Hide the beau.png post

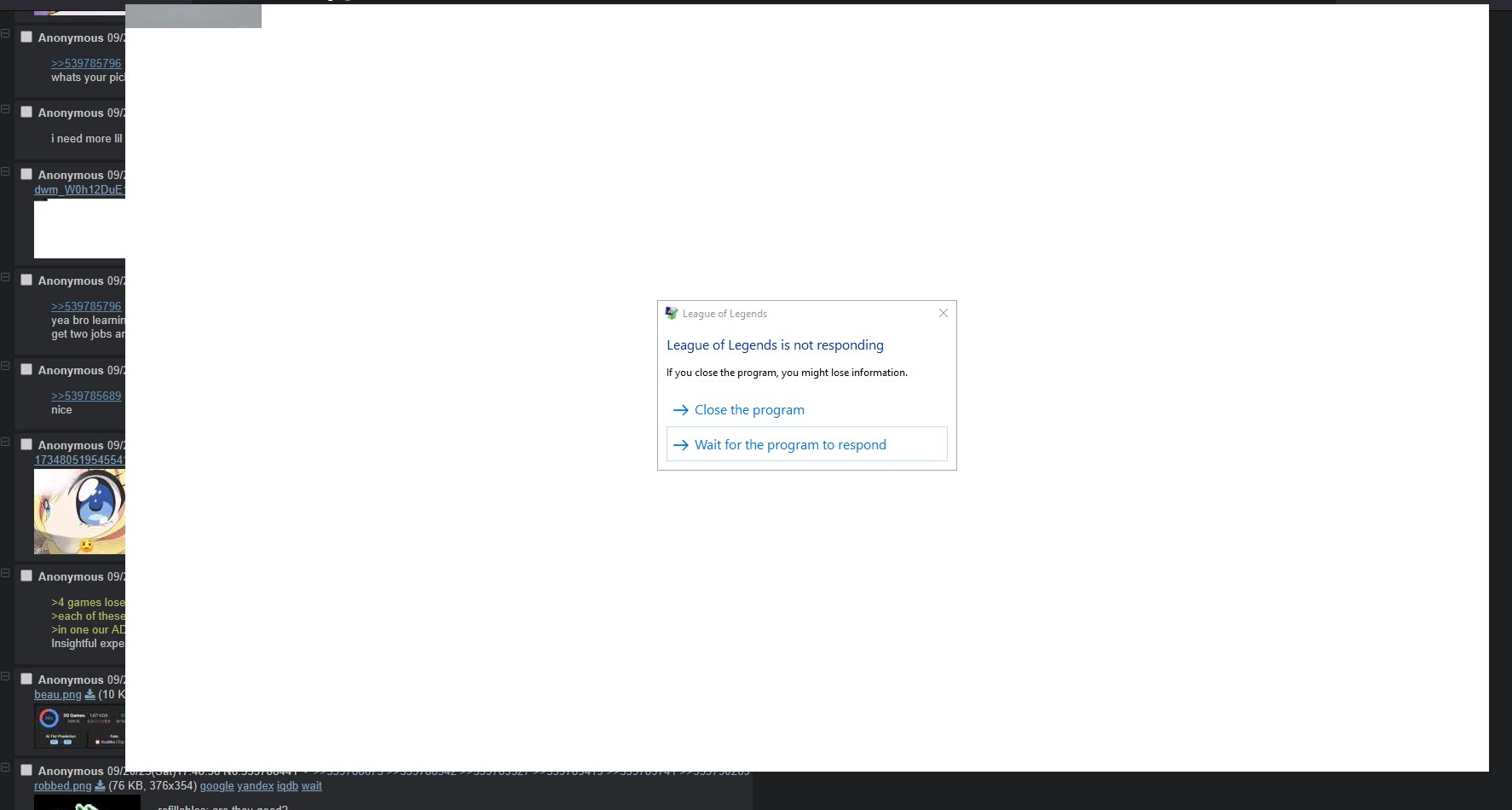click(5, 676)
